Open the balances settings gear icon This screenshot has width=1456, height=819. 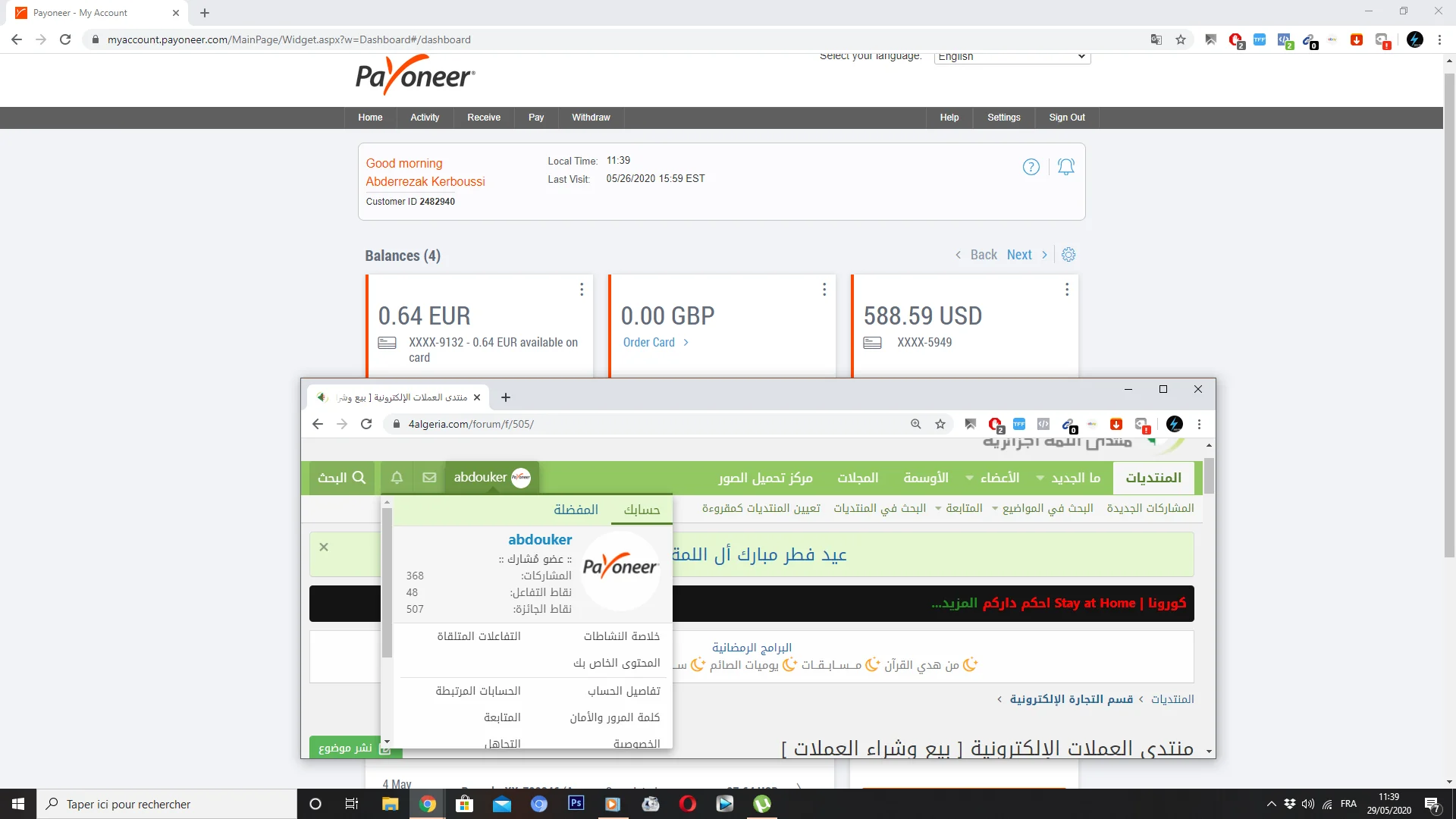pos(1068,255)
